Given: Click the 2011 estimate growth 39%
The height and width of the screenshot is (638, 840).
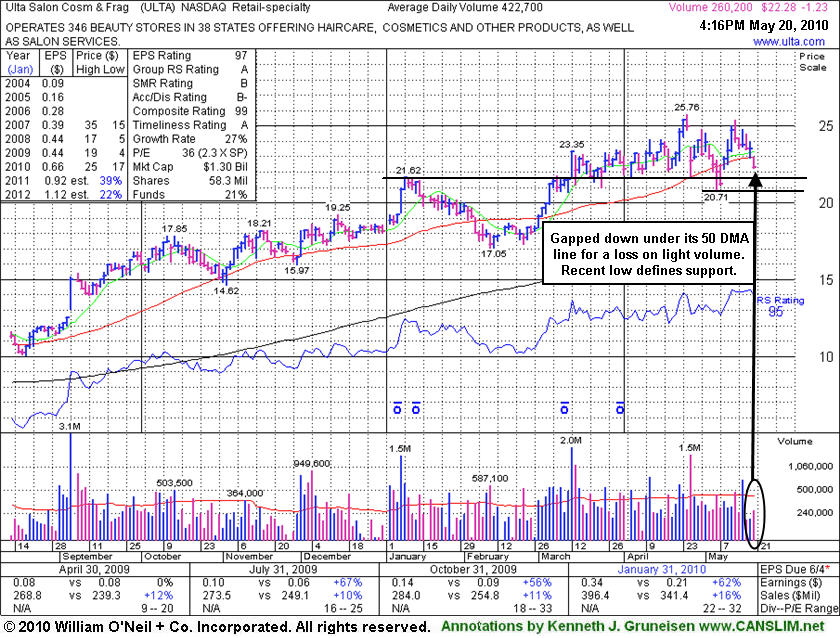Looking at the screenshot, I should click(111, 181).
